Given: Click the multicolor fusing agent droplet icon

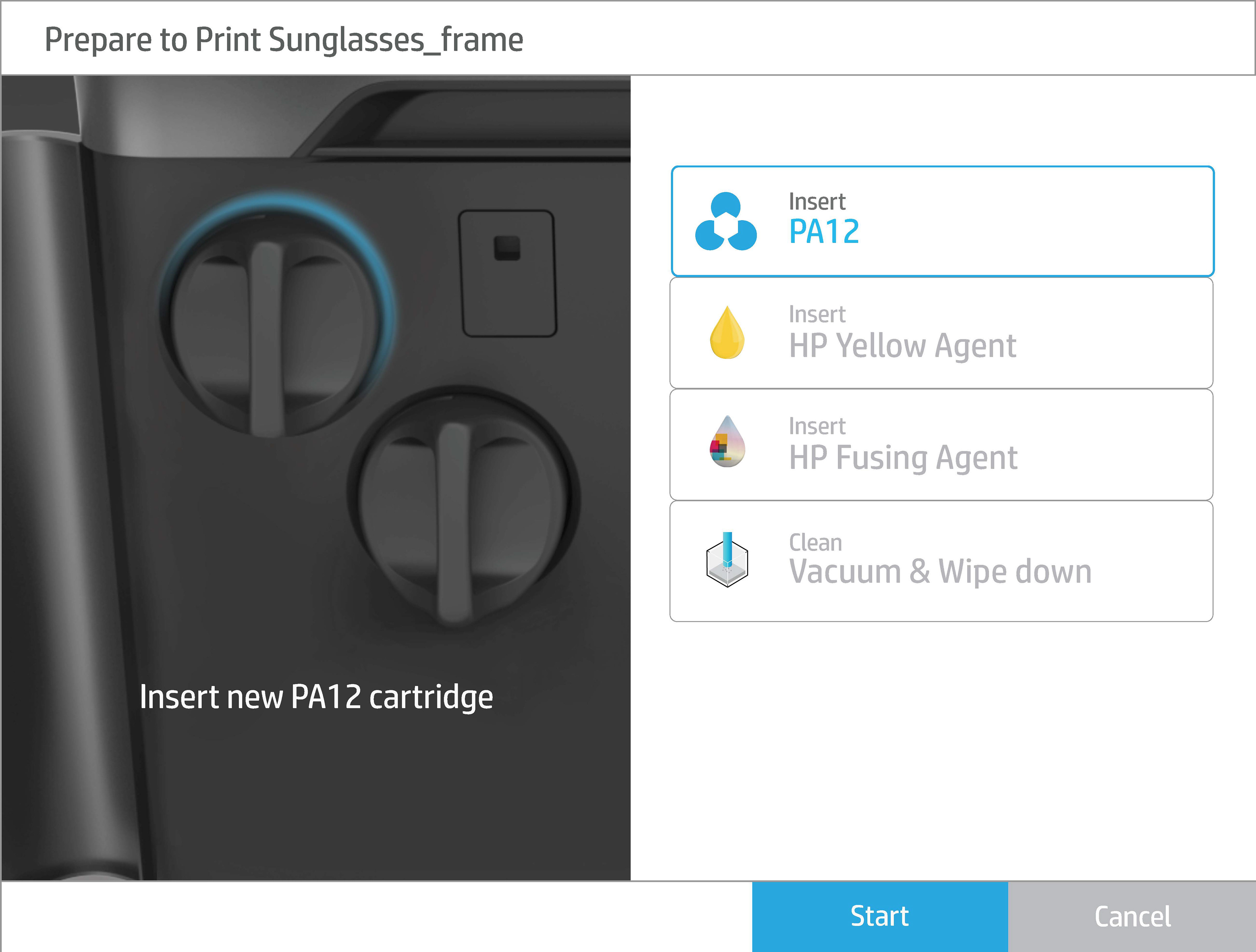Looking at the screenshot, I should [727, 441].
